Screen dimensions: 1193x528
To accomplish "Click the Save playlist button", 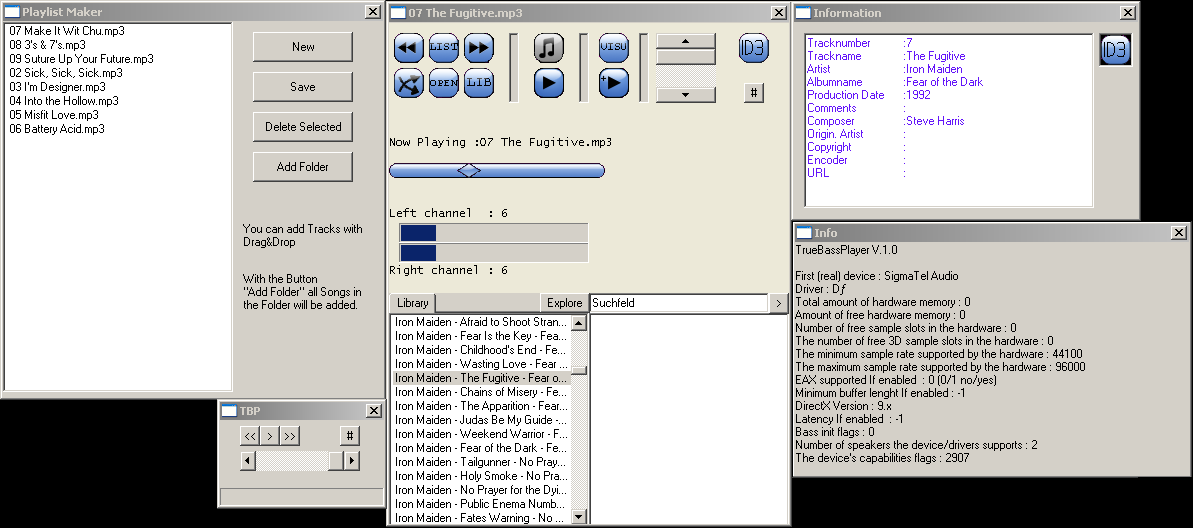I will coord(303,87).
